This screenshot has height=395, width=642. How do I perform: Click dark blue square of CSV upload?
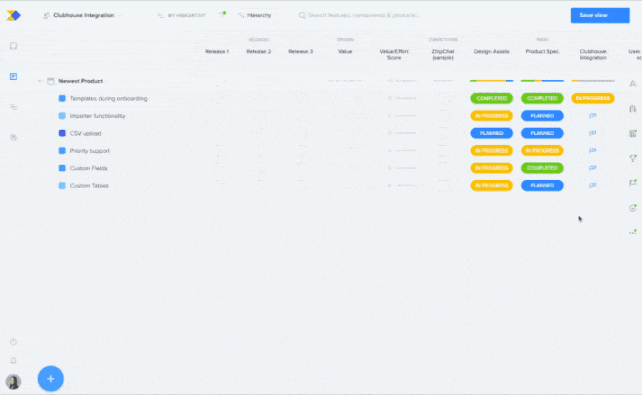62,133
